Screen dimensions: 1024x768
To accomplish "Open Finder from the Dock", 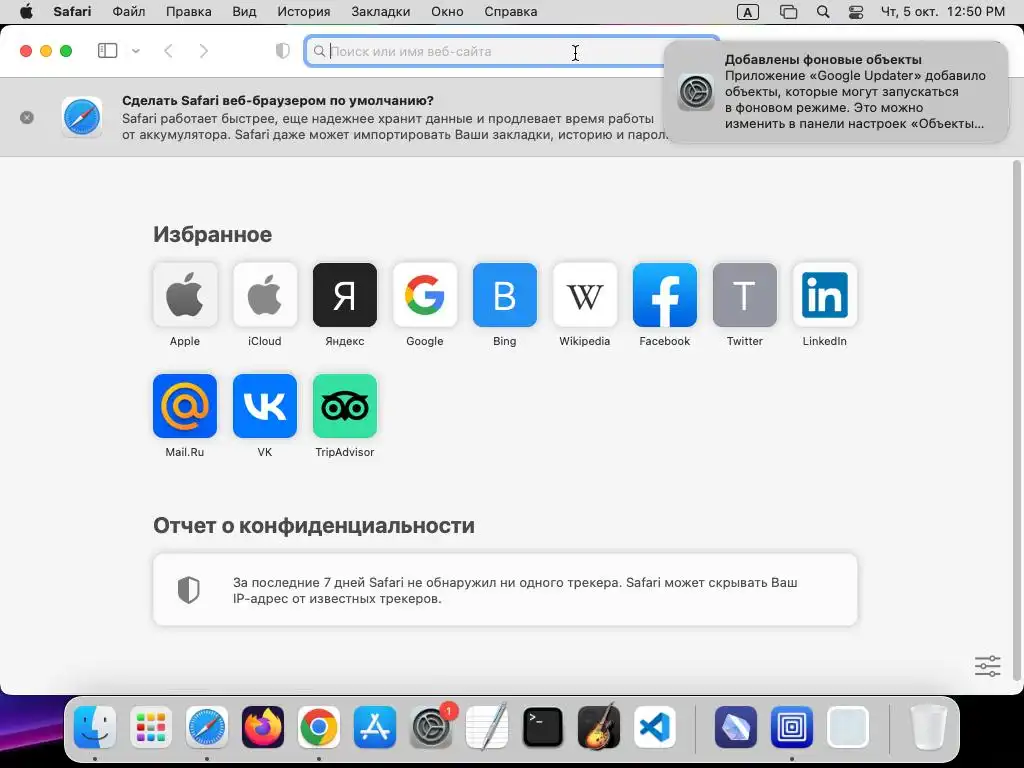I will [x=95, y=727].
